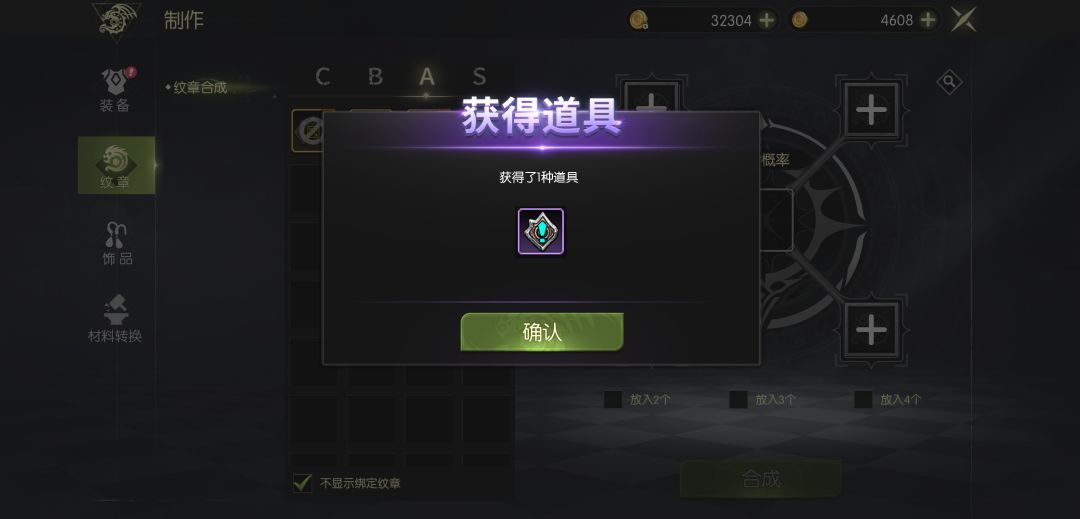Switch to grade S tab
Viewport: 1080px width, 519px height.
[479, 76]
